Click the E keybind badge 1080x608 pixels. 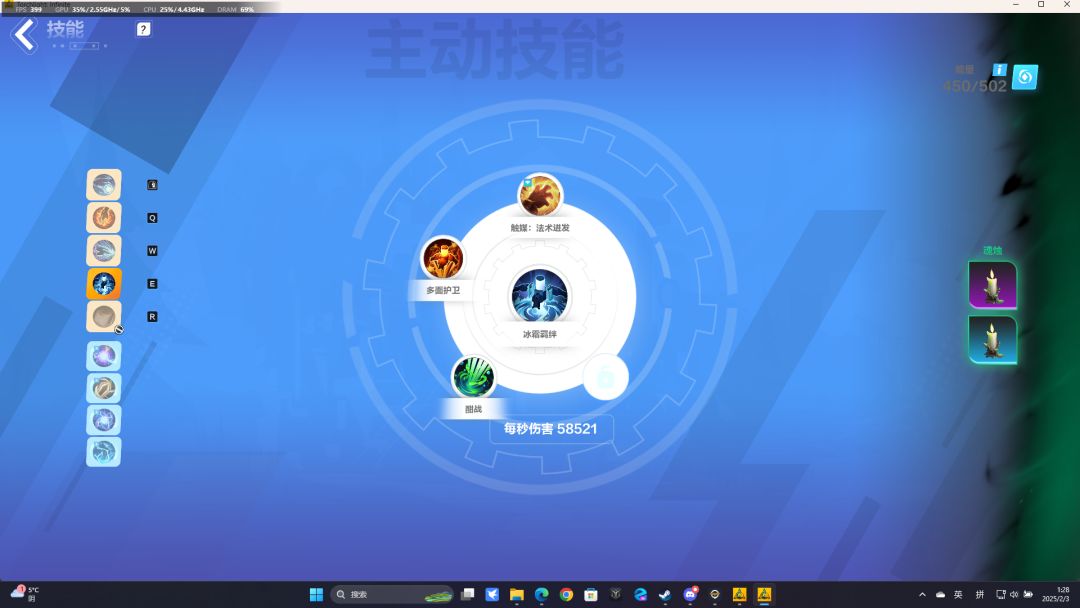coord(152,284)
